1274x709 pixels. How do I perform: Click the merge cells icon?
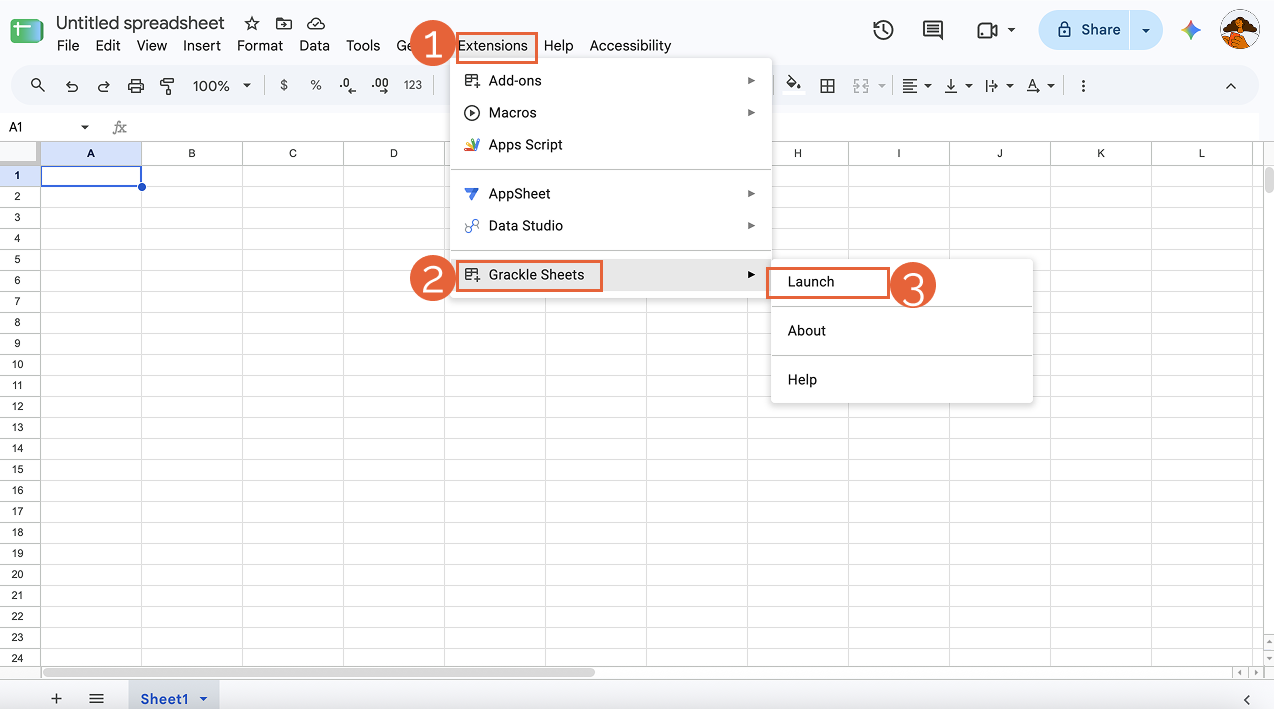pos(861,86)
